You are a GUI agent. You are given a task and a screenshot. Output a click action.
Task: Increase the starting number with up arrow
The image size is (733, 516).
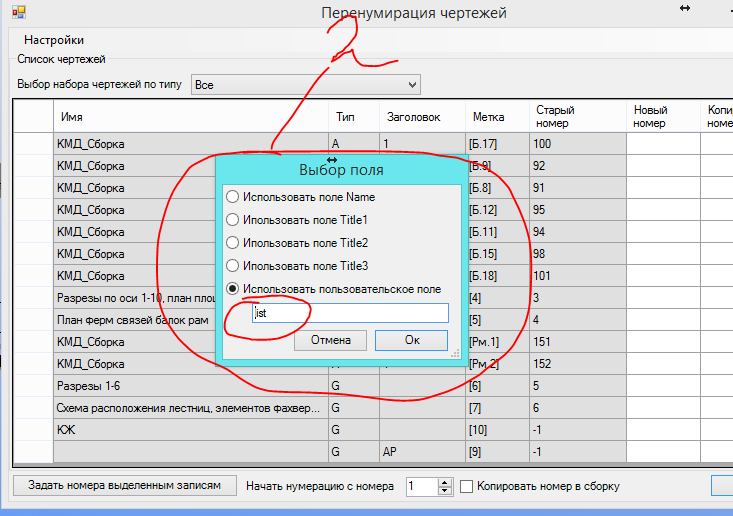pyautogui.click(x=445, y=481)
